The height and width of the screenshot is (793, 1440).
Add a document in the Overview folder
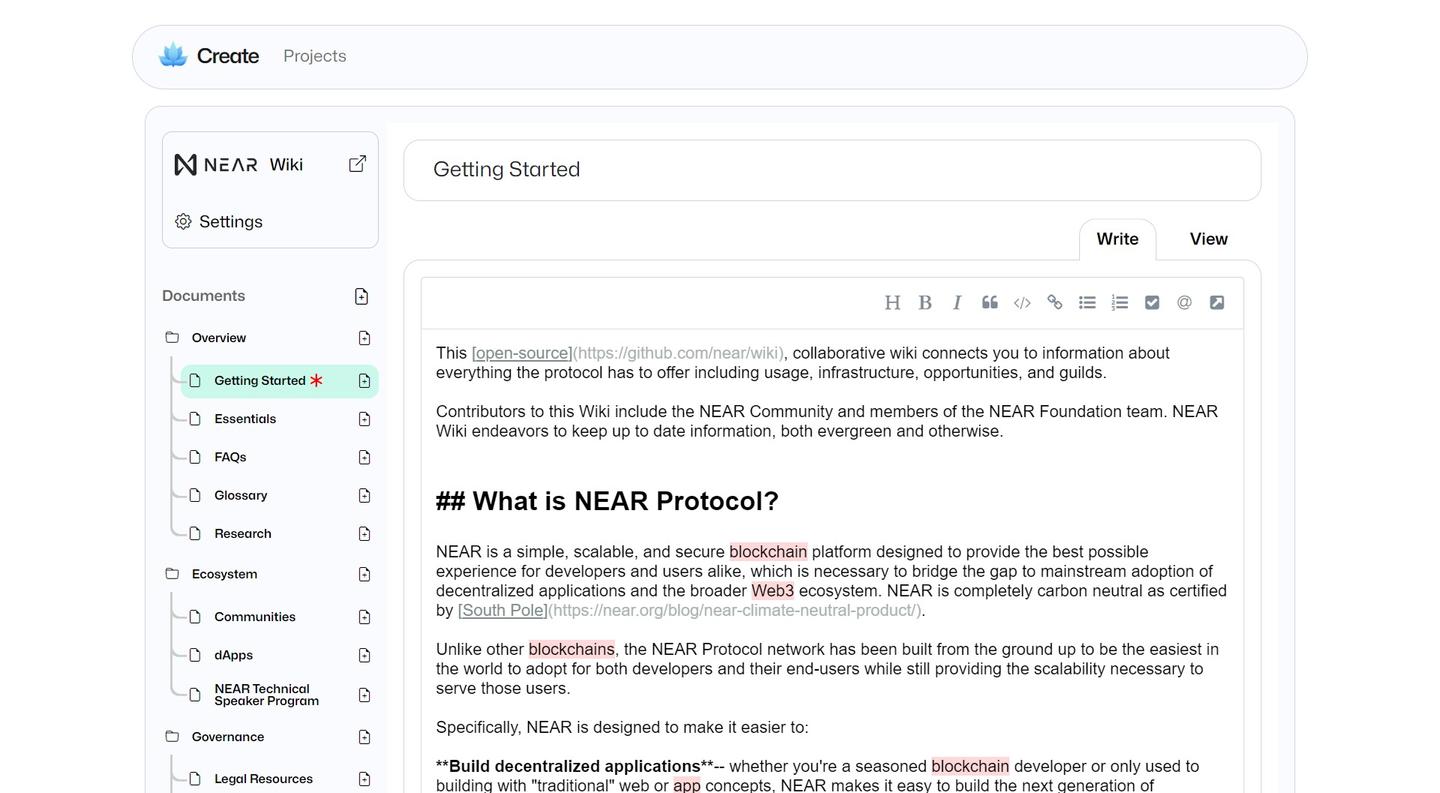coord(364,338)
